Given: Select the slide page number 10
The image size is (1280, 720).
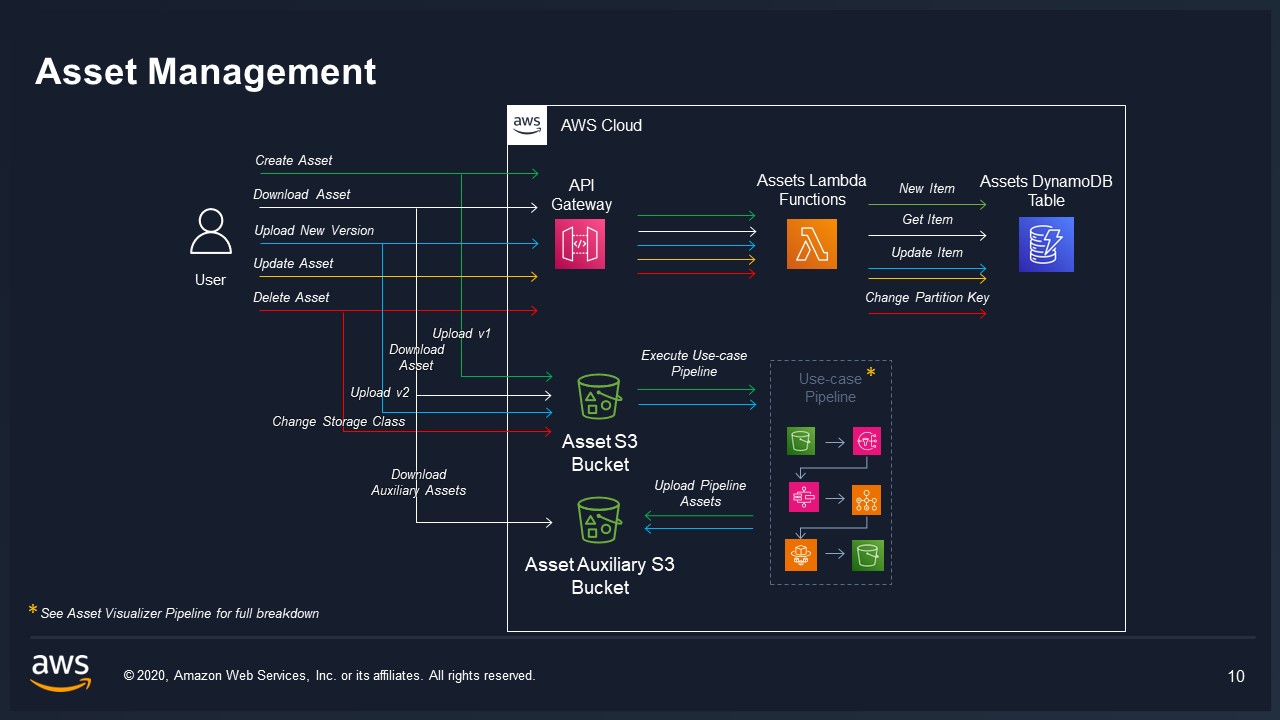Looking at the screenshot, I should (1236, 677).
